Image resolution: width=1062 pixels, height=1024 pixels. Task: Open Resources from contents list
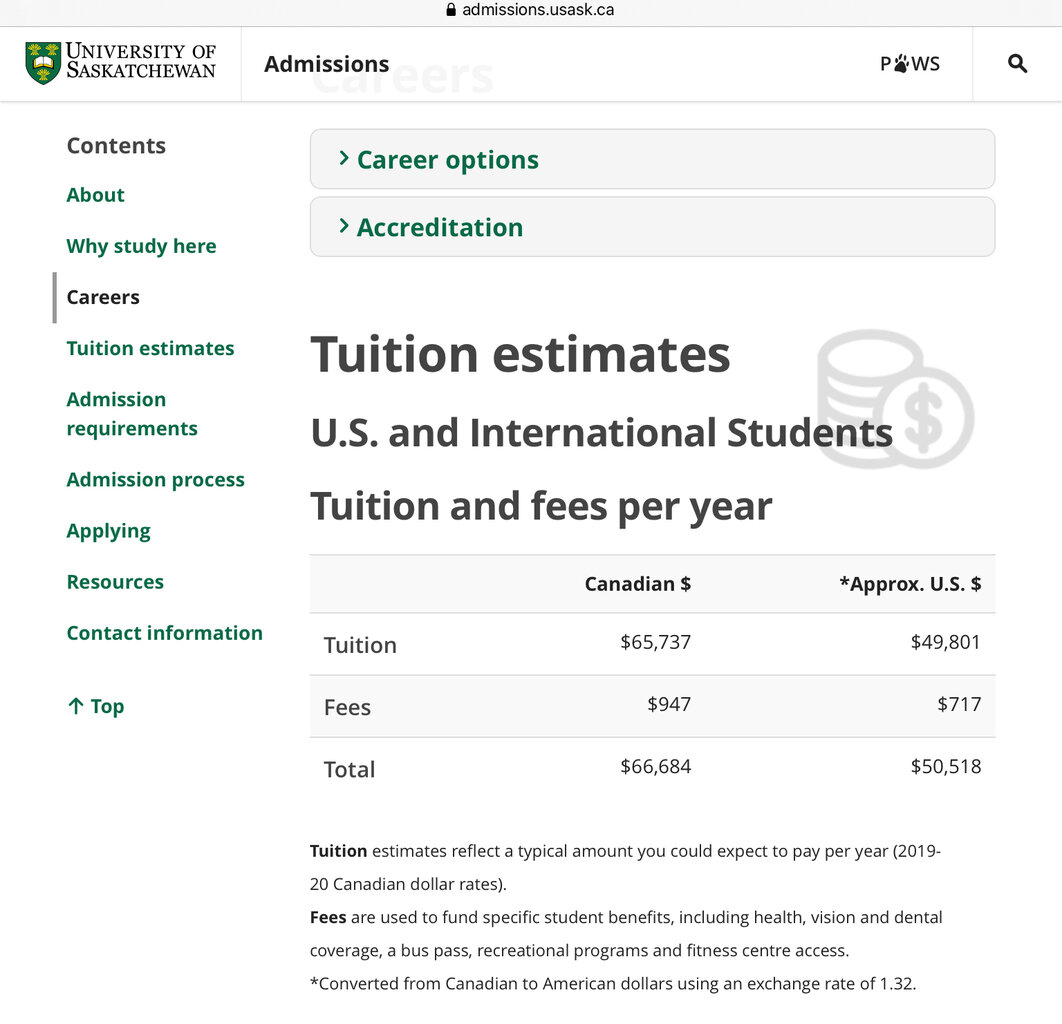click(x=115, y=582)
